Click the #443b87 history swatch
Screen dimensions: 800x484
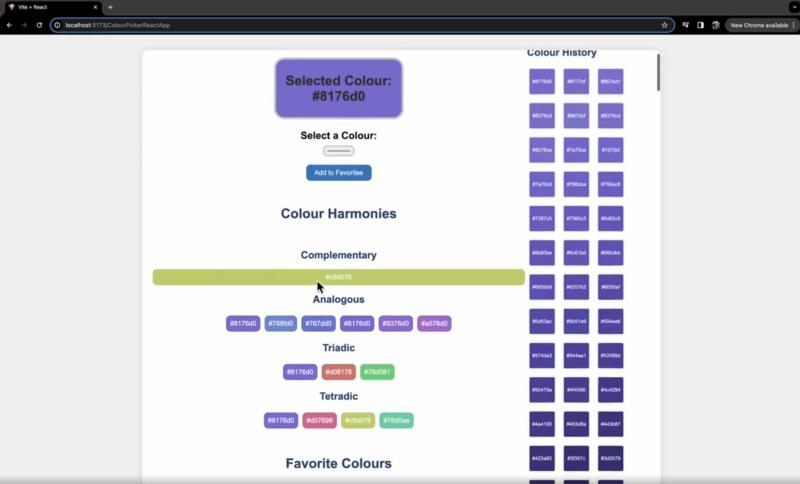pyautogui.click(x=611, y=424)
